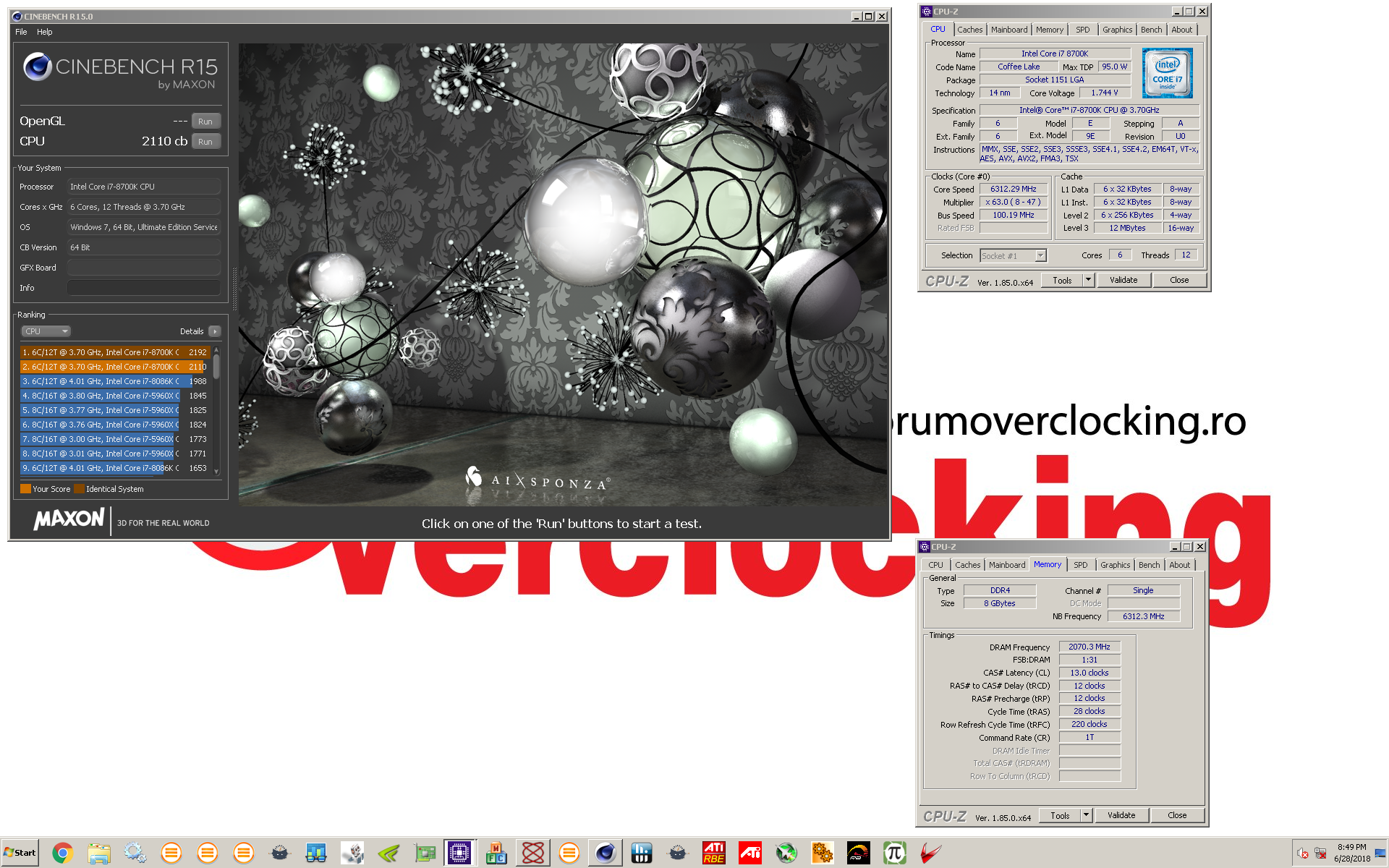Click Close button in upper CPU-Z window
Viewport: 1389px width, 868px height.
[x=1179, y=280]
